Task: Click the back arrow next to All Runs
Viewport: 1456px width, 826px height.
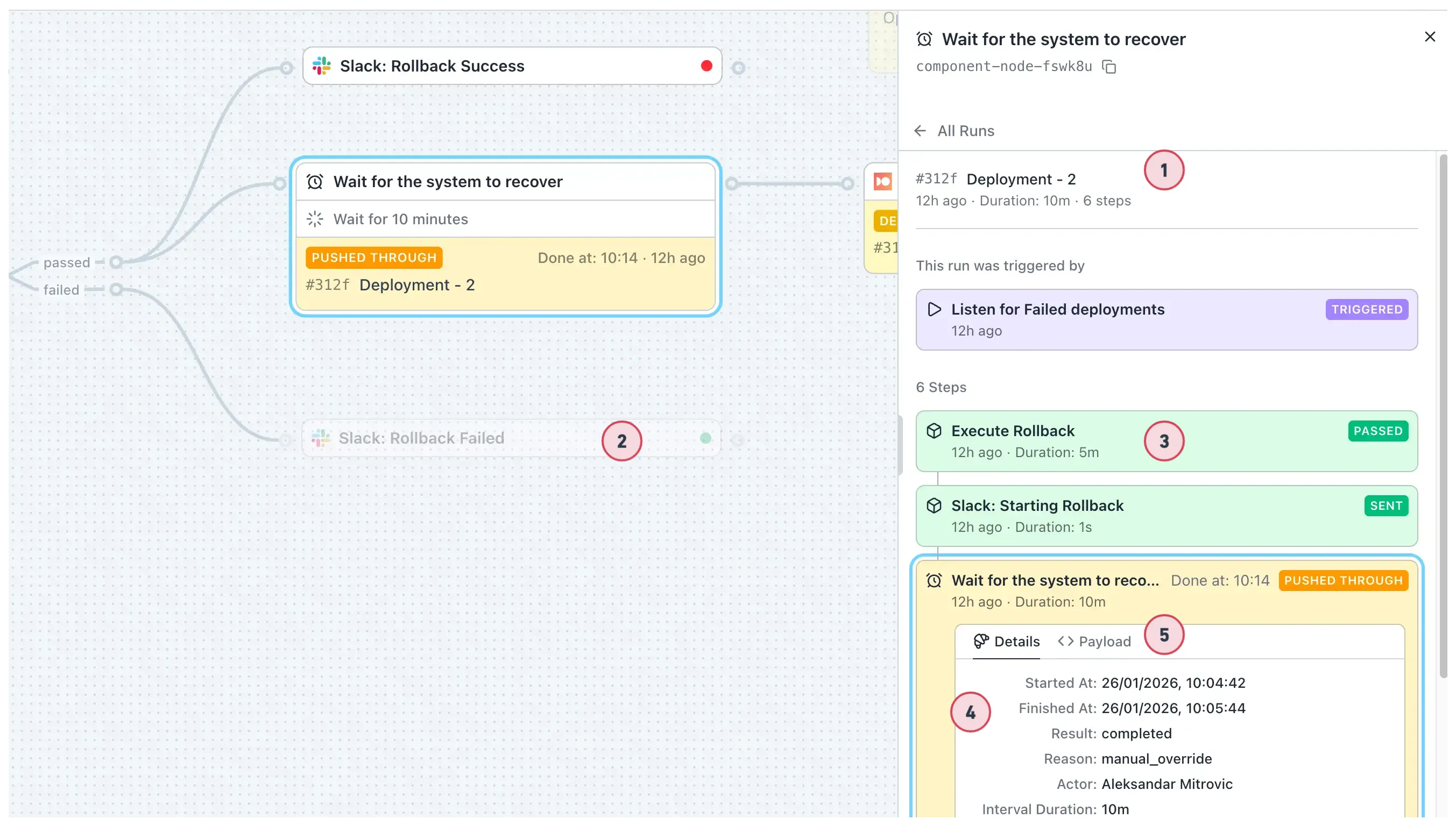Action: coord(920,131)
